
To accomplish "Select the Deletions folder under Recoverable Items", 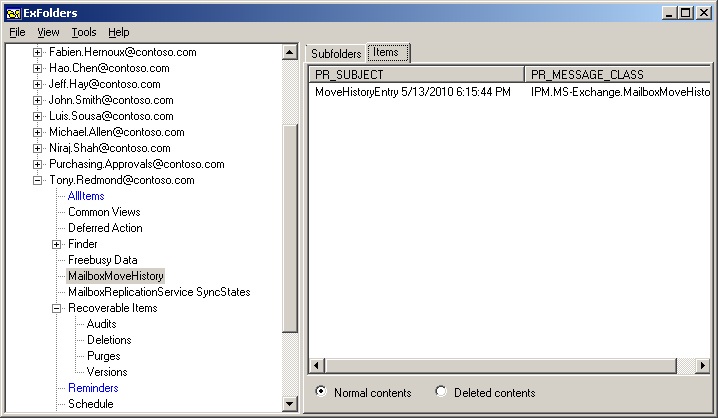I will click(x=109, y=340).
